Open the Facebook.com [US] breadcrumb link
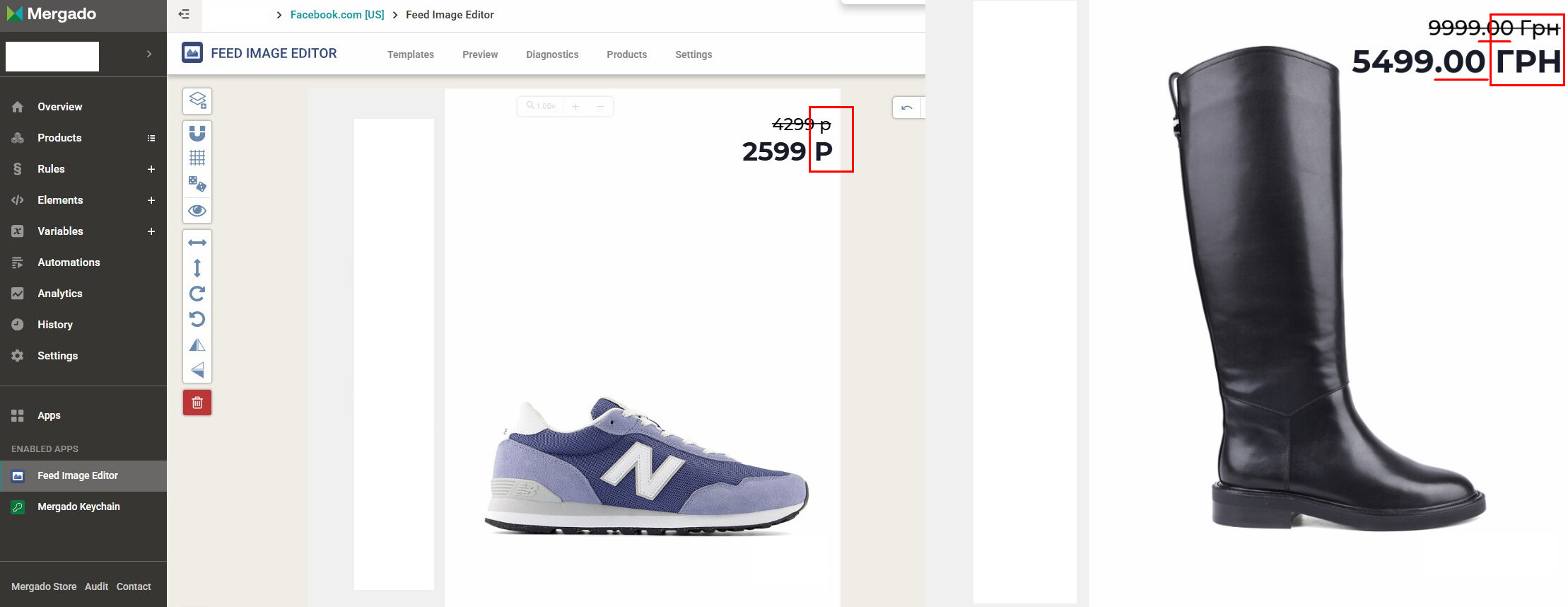 coord(337,15)
